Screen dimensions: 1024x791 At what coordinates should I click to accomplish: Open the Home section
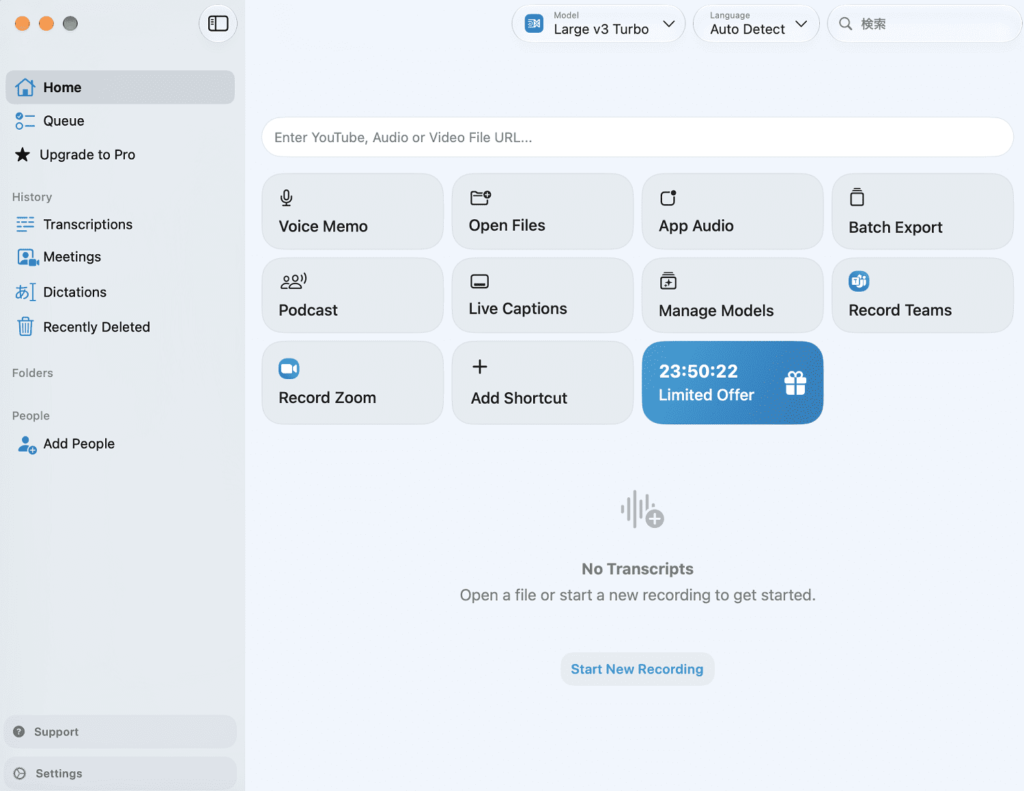(x=120, y=87)
